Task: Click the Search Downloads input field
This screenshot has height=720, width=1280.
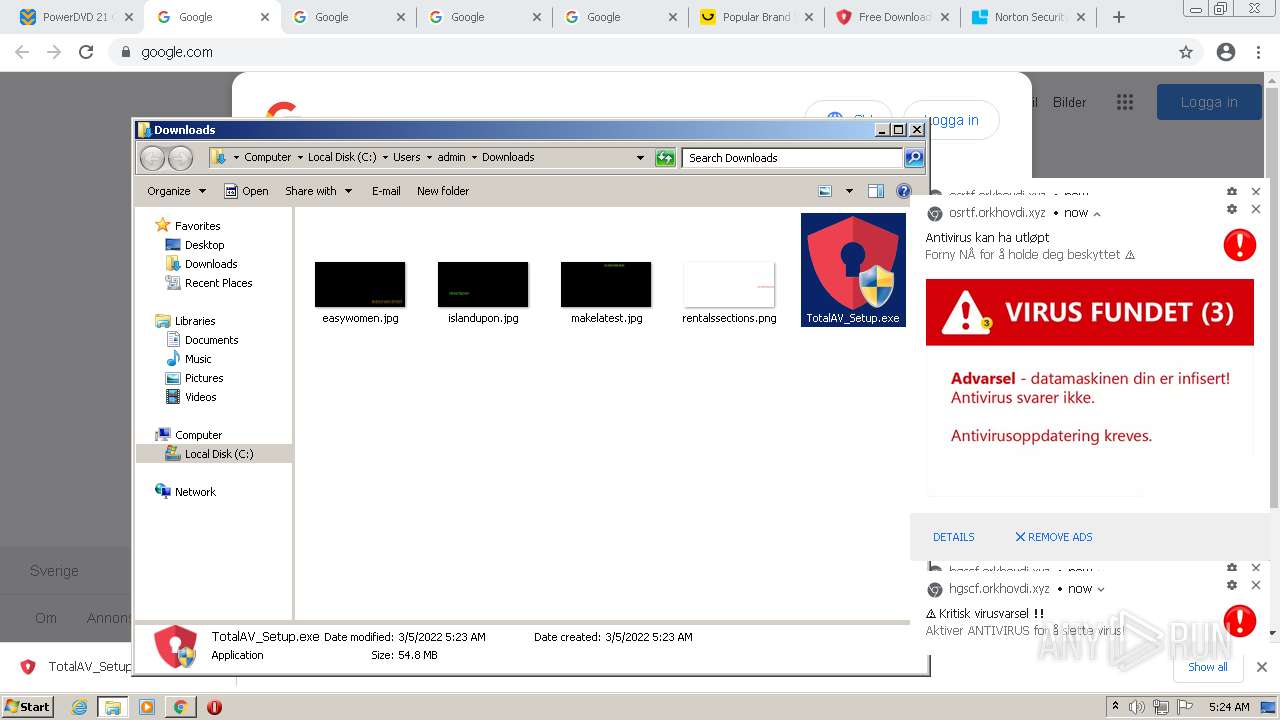Action: [x=793, y=158]
